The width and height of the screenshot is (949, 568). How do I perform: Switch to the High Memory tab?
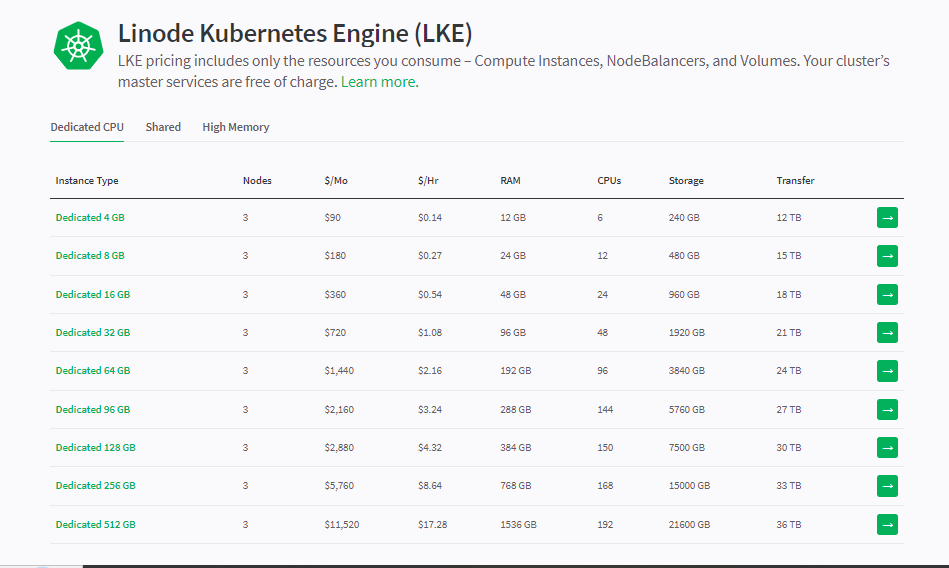click(235, 127)
